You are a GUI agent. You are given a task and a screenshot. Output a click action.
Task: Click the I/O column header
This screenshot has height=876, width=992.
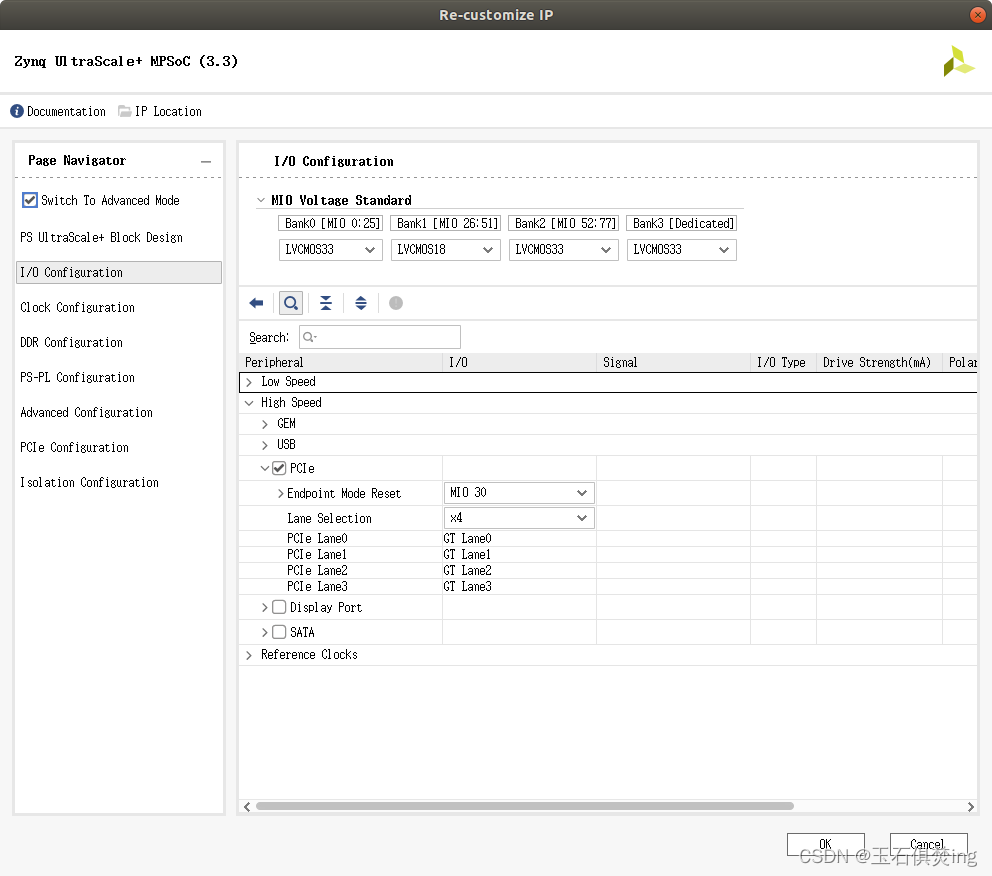pos(519,362)
